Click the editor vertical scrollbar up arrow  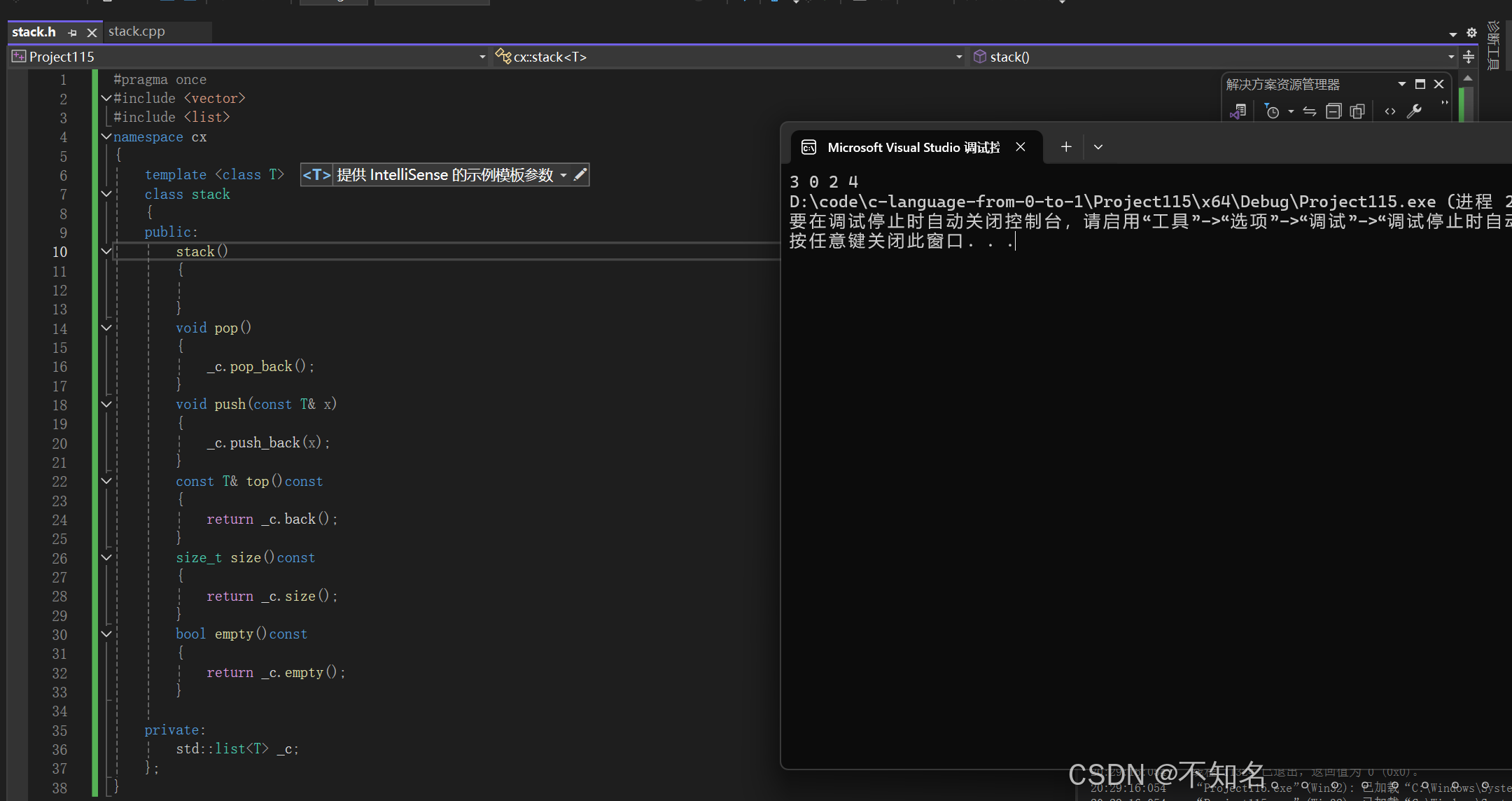[1468, 78]
